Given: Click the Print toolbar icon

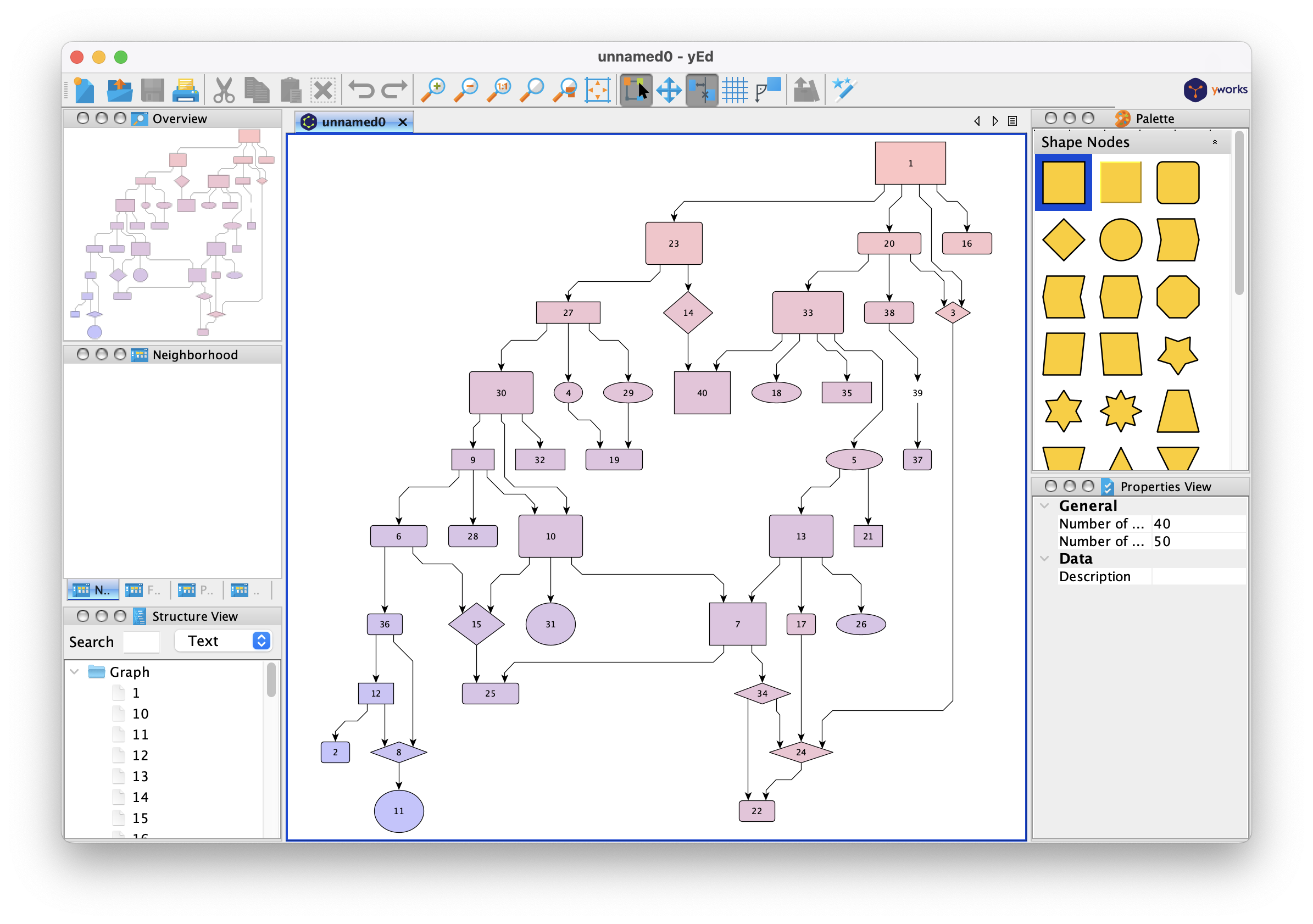Looking at the screenshot, I should click(x=185, y=90).
